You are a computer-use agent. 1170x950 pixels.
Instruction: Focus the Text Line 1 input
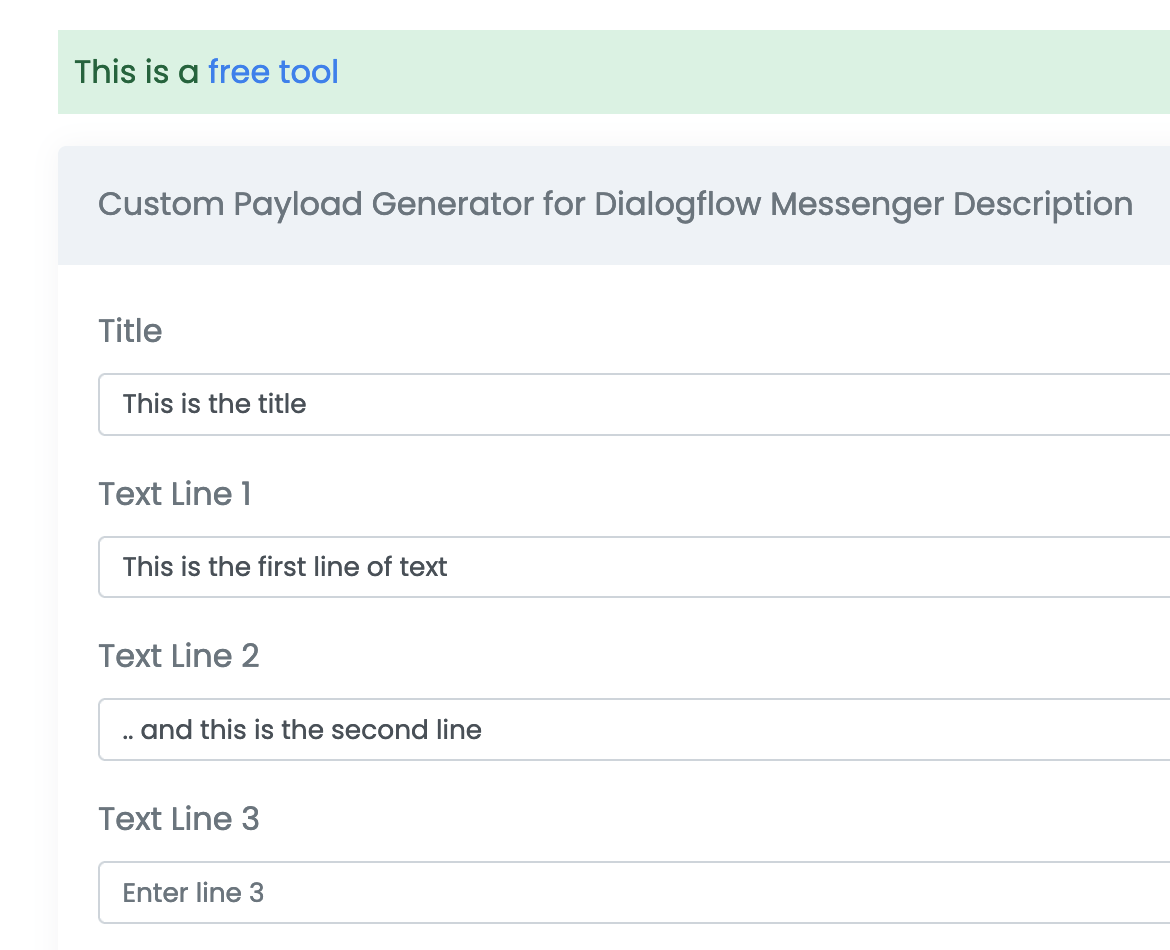click(634, 567)
